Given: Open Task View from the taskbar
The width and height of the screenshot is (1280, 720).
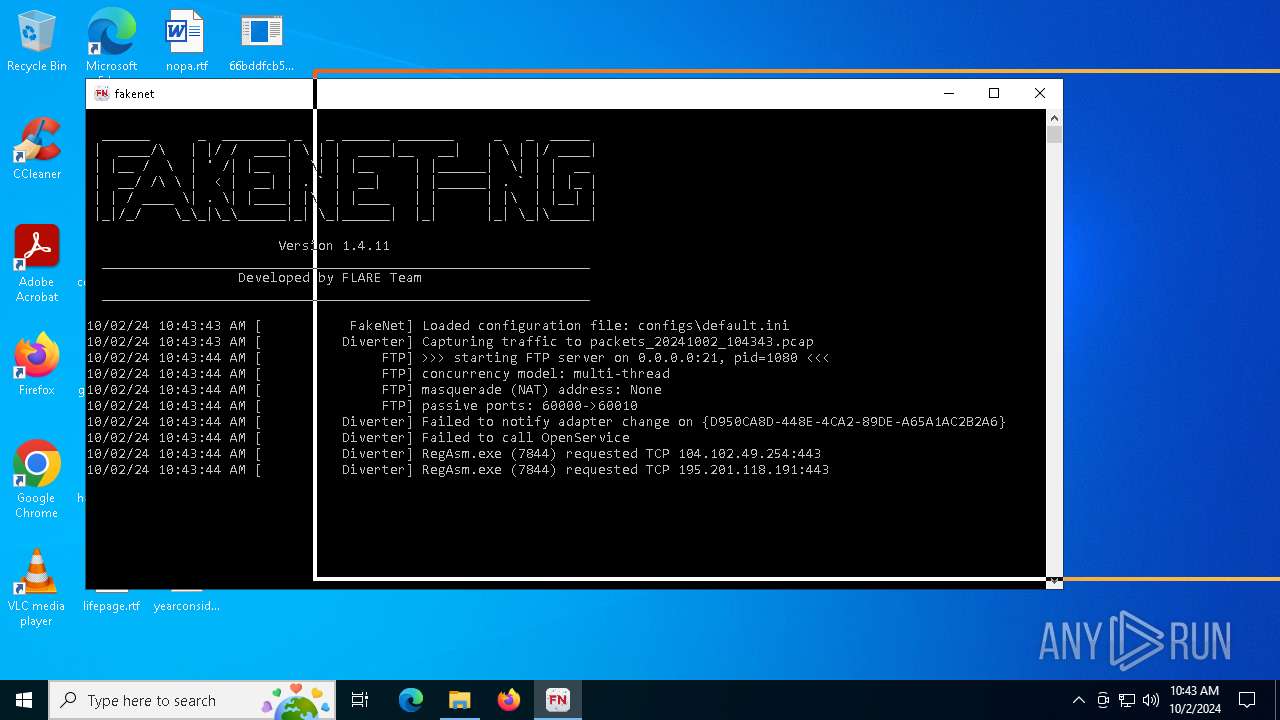Looking at the screenshot, I should pos(360,700).
